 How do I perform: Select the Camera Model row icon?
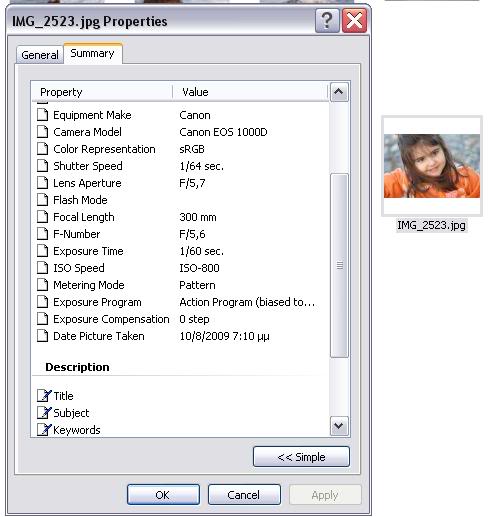point(43,132)
